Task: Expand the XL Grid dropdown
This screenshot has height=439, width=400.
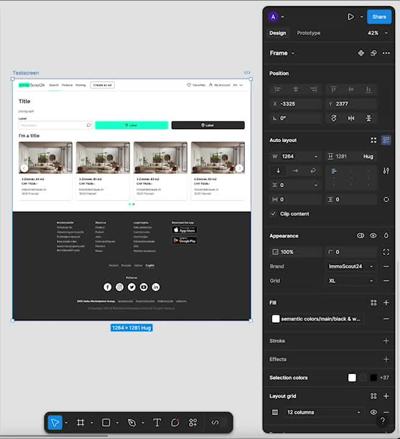Action: click(x=351, y=281)
